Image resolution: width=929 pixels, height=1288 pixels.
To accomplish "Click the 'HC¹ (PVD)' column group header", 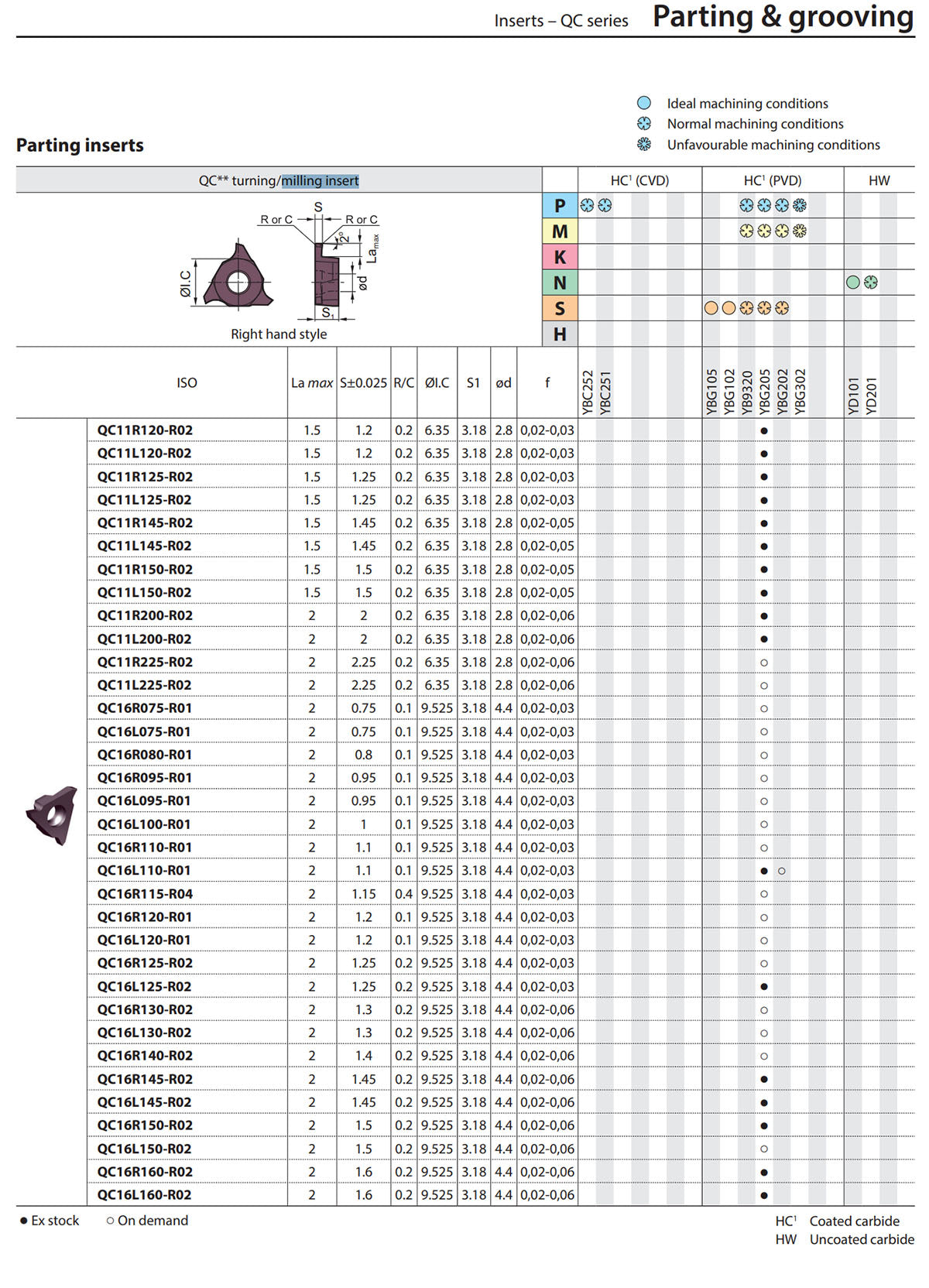I will click(x=773, y=180).
